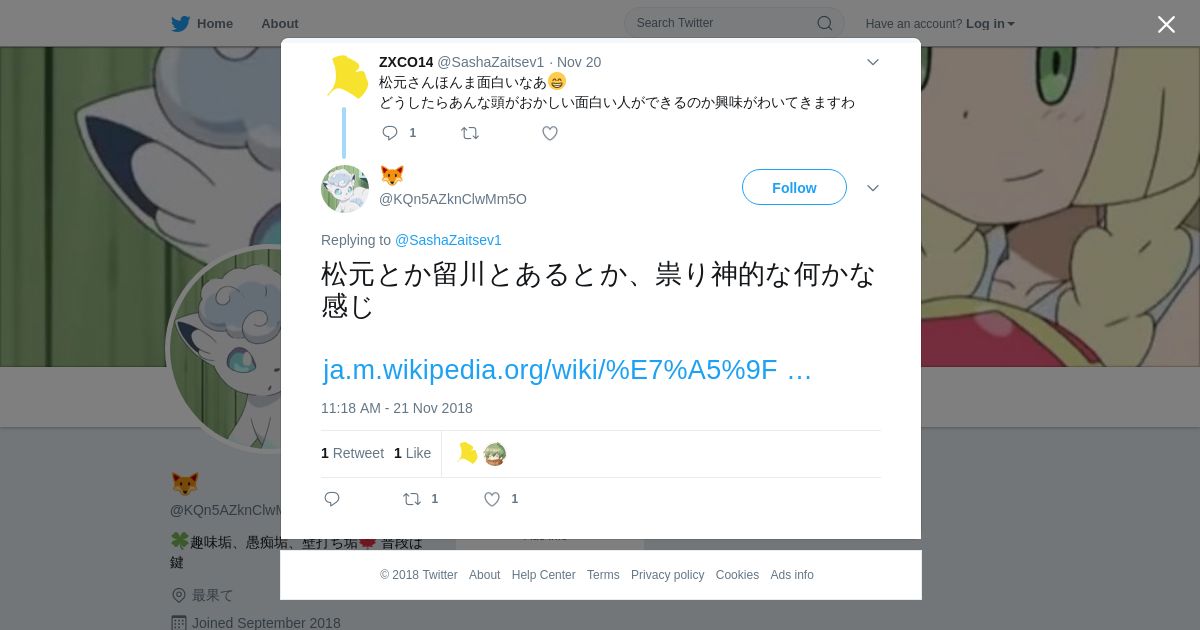Click the search magnifier icon
1200x630 pixels.
click(824, 23)
